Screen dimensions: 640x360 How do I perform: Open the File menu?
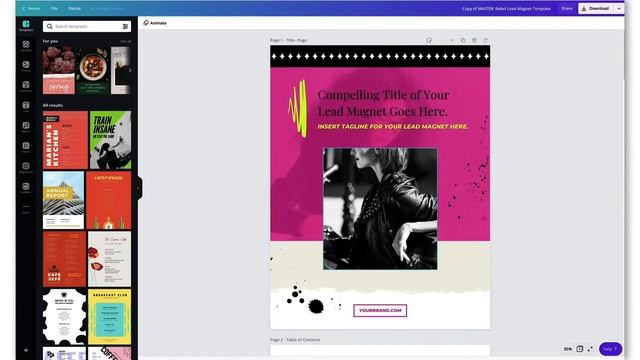tap(54, 9)
